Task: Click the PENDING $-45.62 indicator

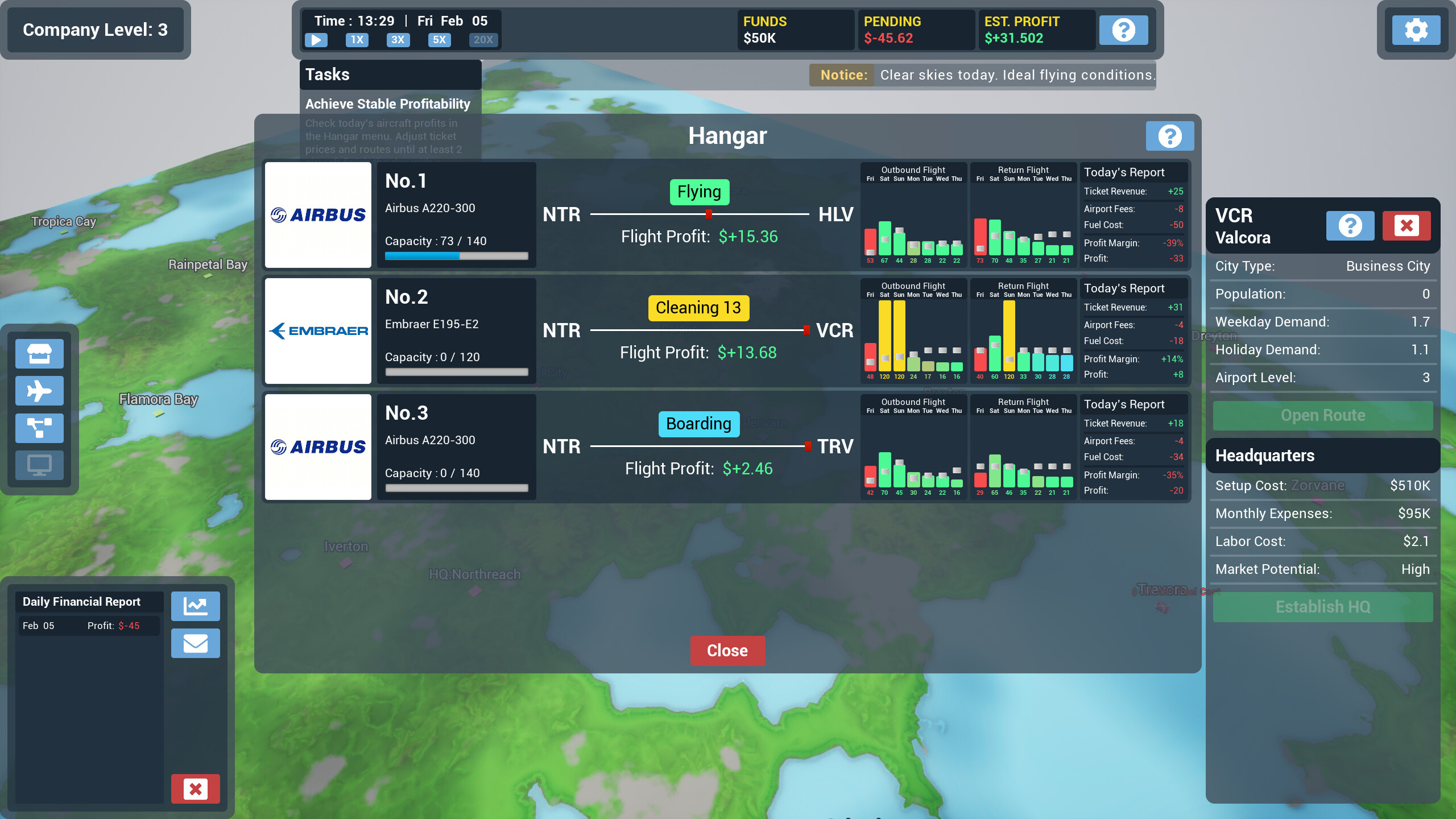Action: [x=916, y=30]
